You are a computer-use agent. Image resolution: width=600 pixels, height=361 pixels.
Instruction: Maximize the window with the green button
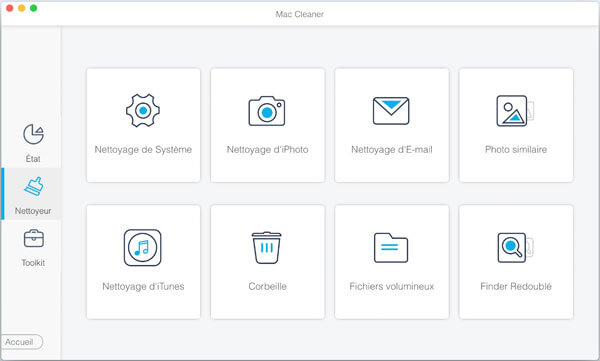33,8
